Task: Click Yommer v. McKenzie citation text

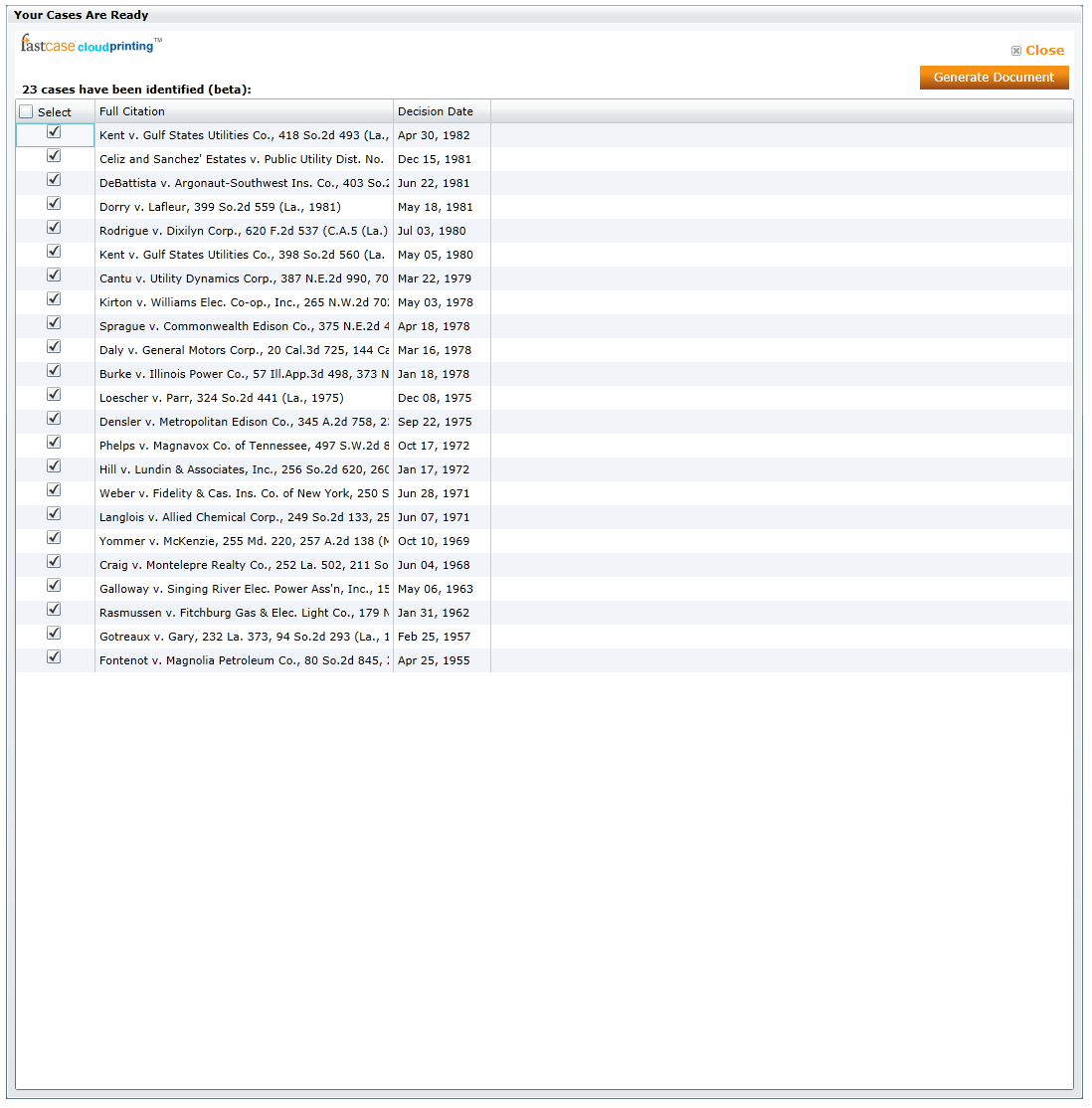Action: (244, 541)
